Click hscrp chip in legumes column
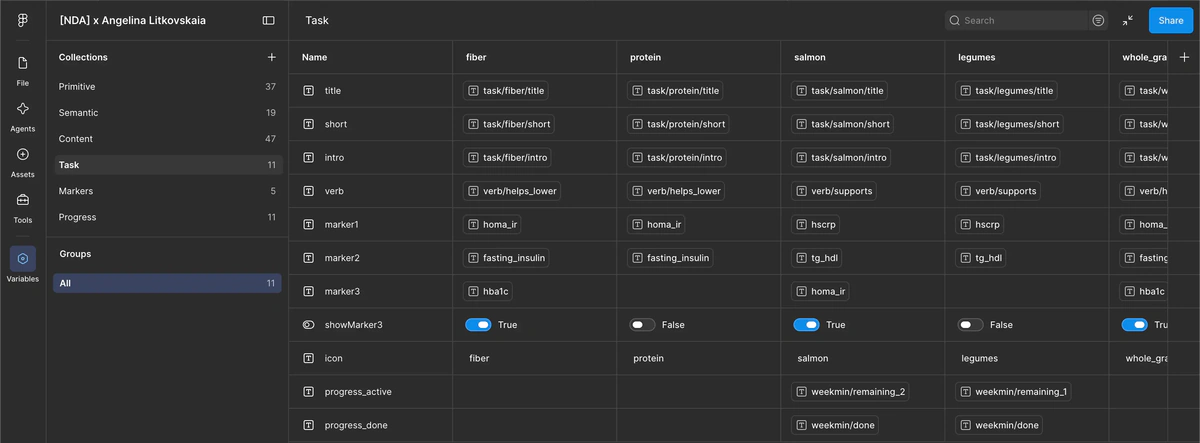Image resolution: width=1200 pixels, height=443 pixels. 980,225
